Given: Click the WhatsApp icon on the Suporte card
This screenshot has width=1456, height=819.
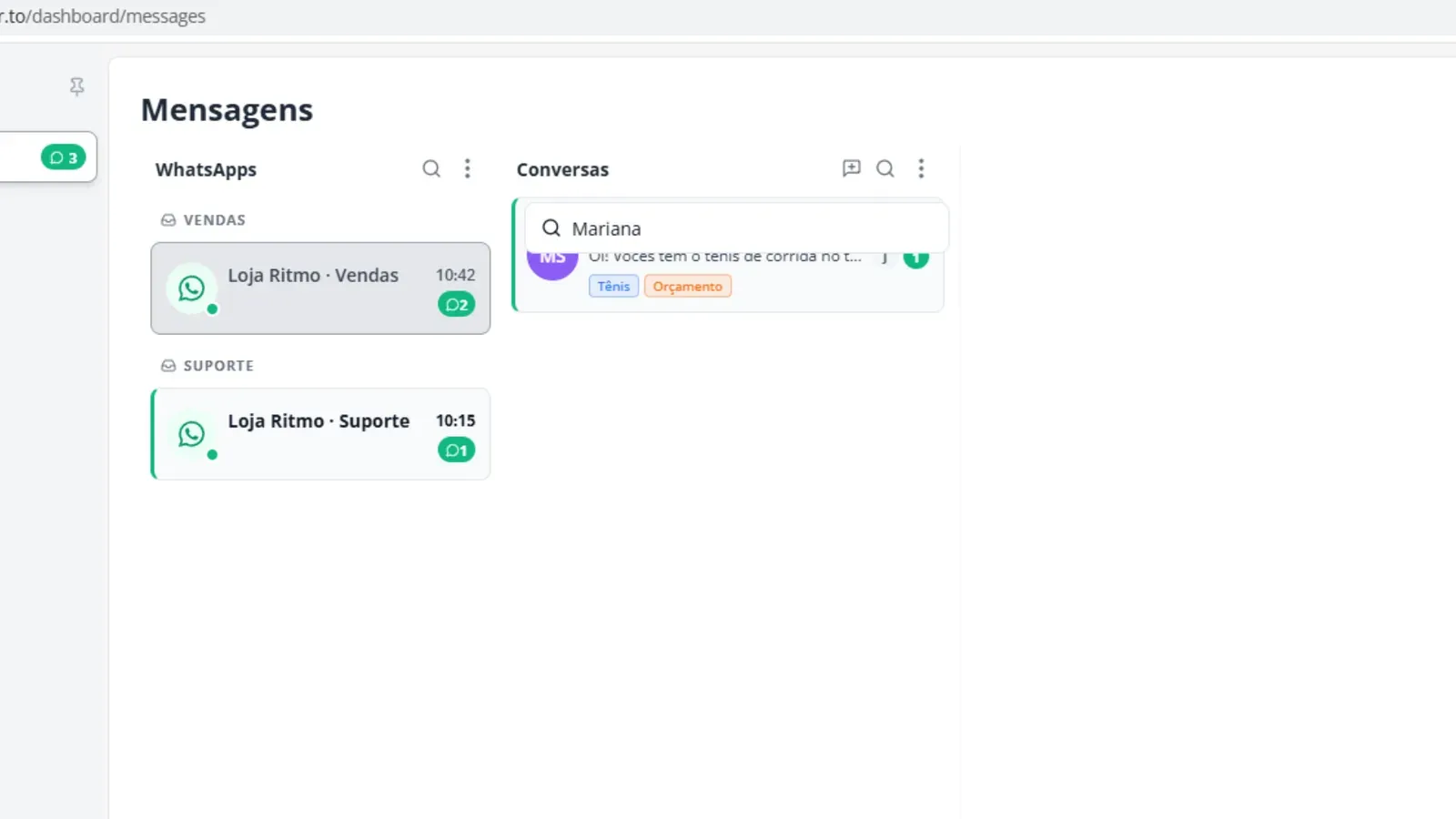Looking at the screenshot, I should tap(191, 434).
